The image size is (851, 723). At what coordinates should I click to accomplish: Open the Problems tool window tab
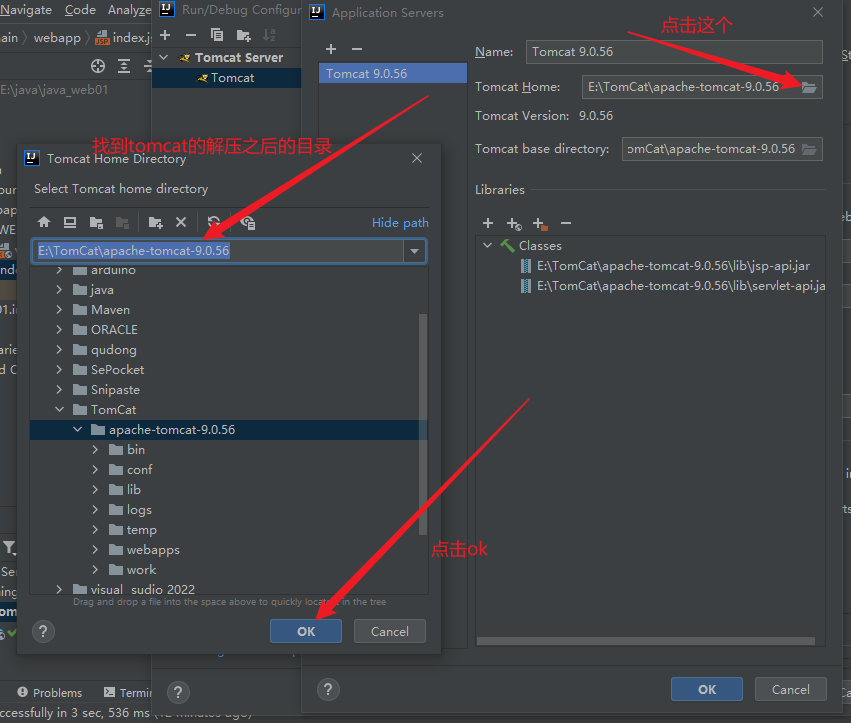50,693
